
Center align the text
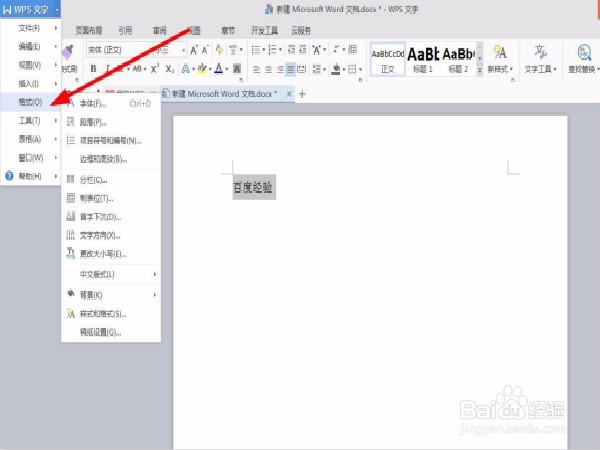(269, 69)
